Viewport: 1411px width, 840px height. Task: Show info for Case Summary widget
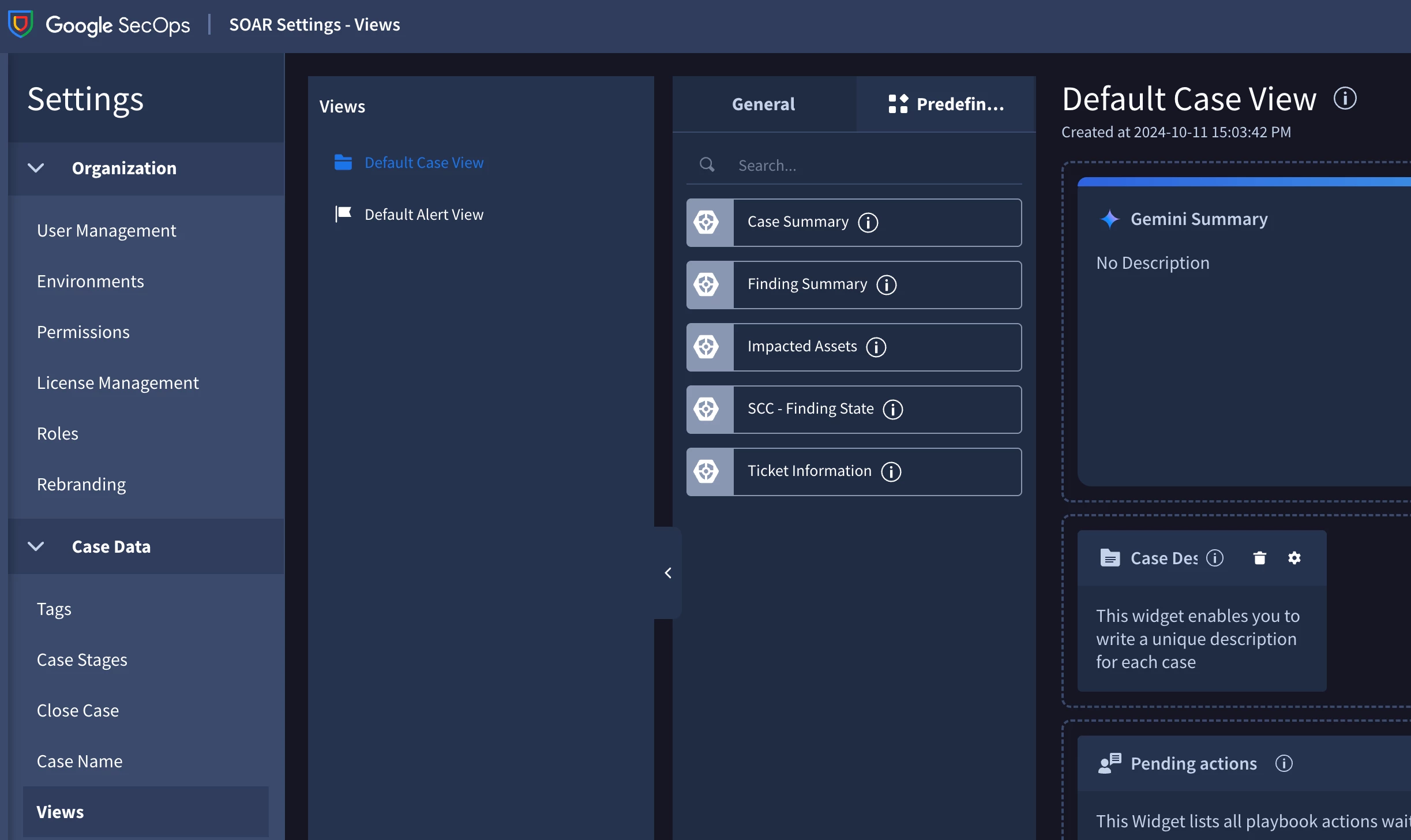pos(868,222)
